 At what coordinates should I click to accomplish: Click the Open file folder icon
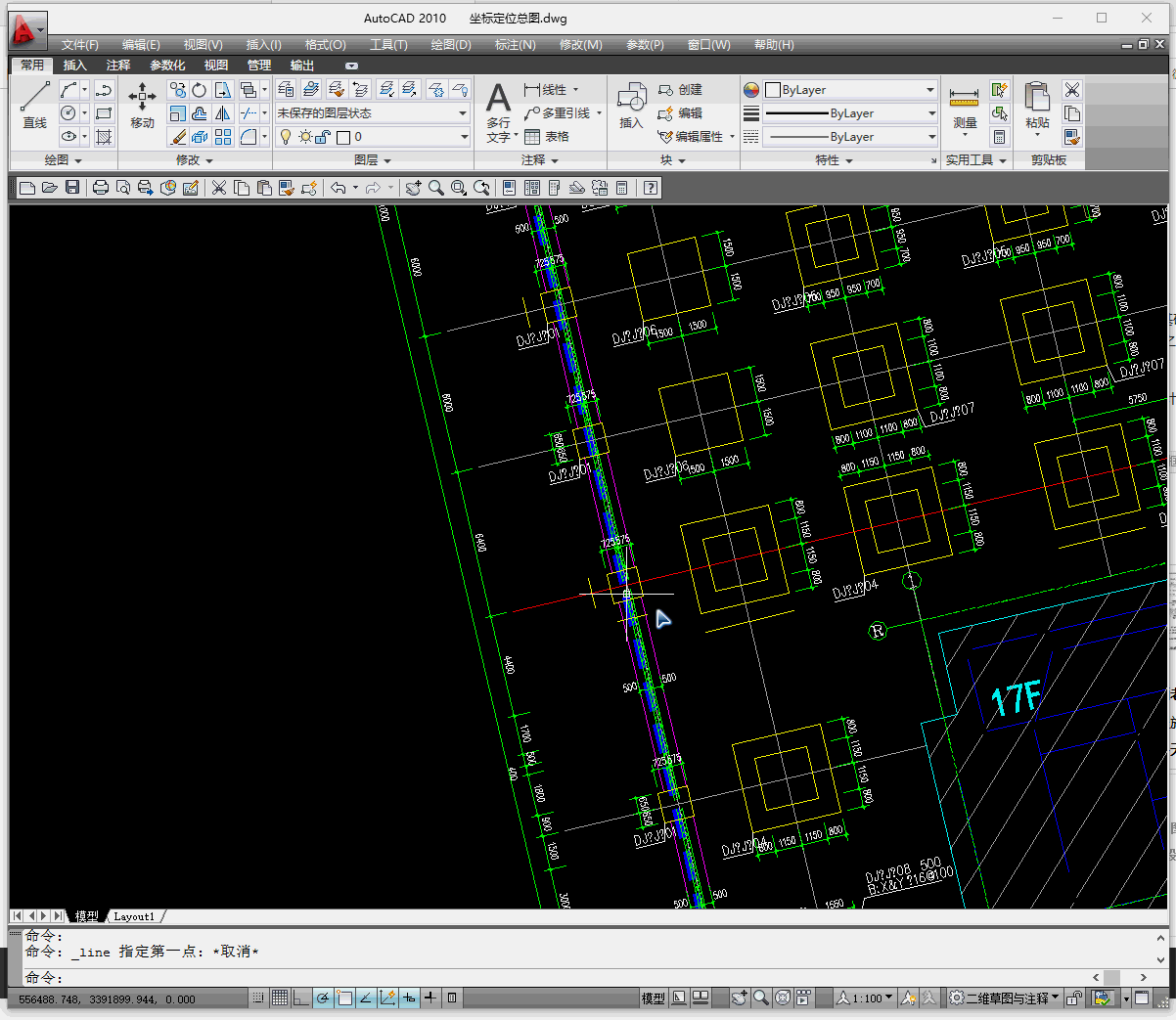[50, 188]
